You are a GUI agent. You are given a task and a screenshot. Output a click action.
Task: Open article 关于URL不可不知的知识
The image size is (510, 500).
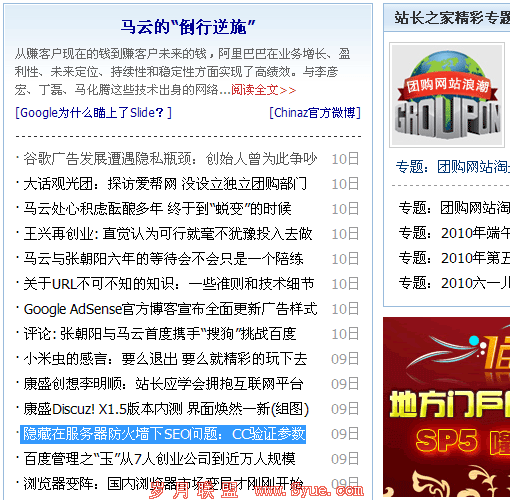[169, 284]
